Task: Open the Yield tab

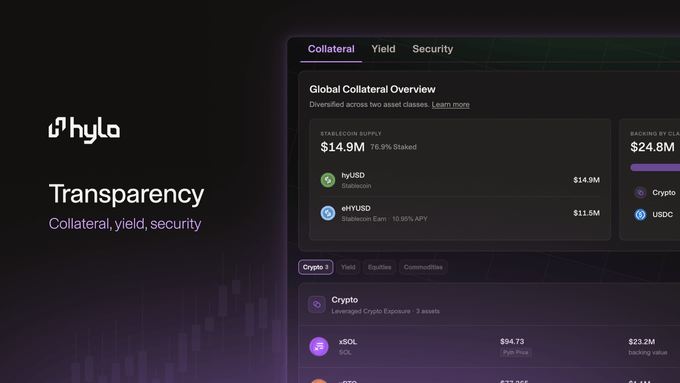Action: pyautogui.click(x=383, y=49)
